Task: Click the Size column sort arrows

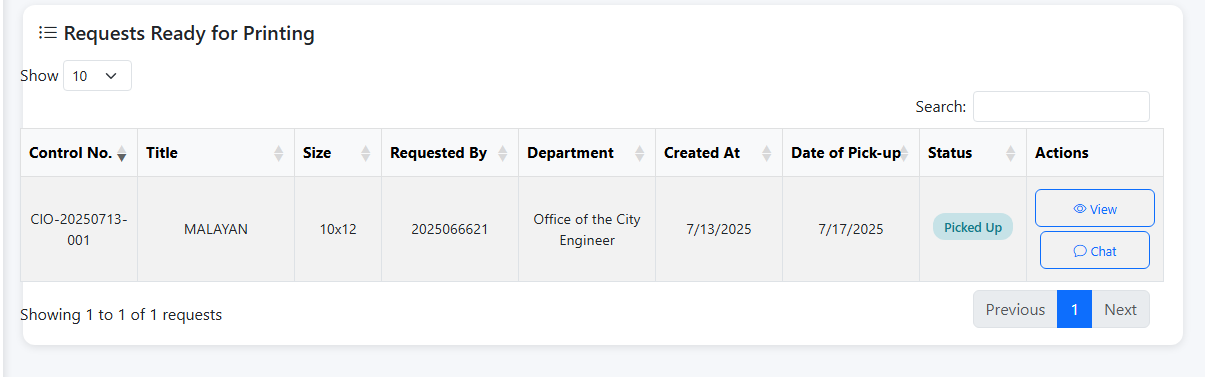Action: [366, 153]
